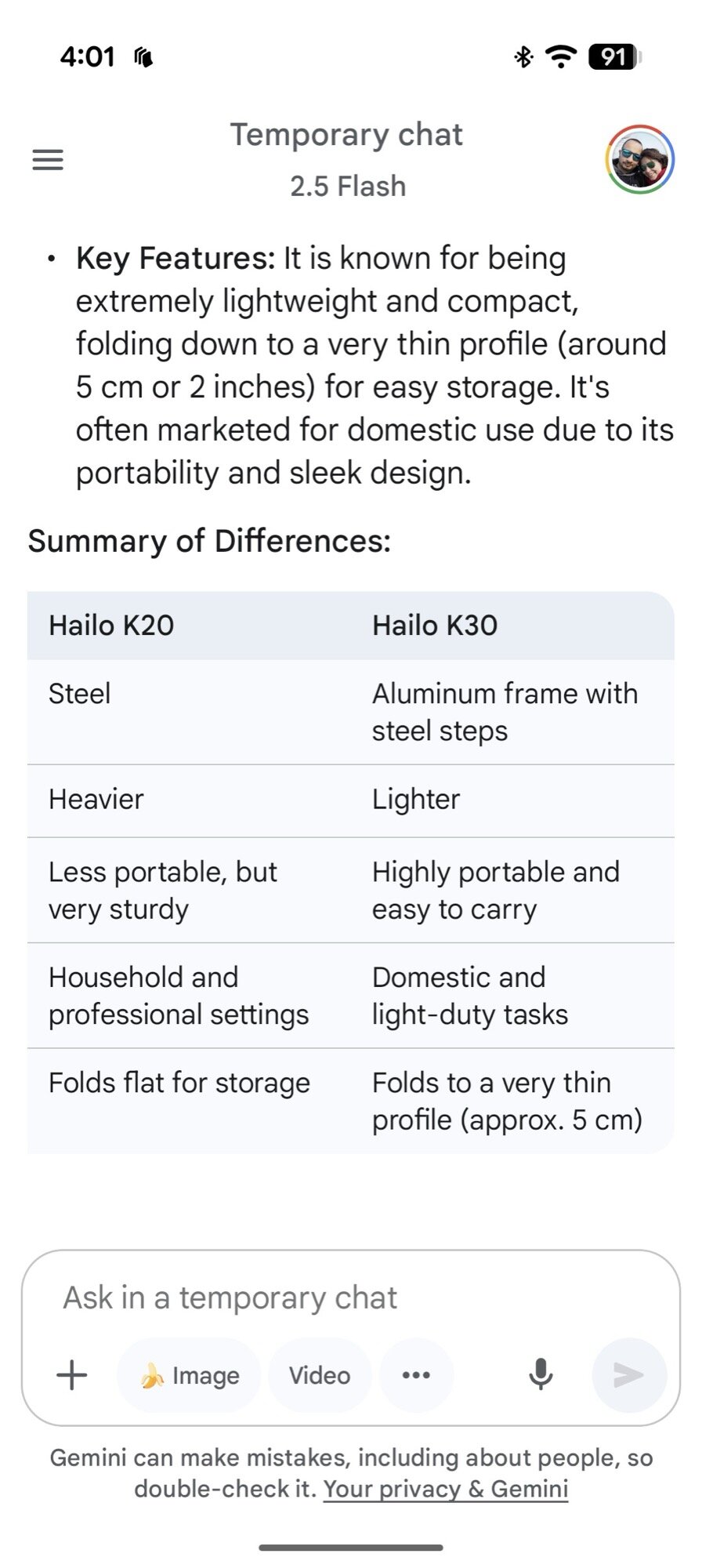Open the 2.5 Flash model selector
The height and width of the screenshot is (1568, 702).
347,186
